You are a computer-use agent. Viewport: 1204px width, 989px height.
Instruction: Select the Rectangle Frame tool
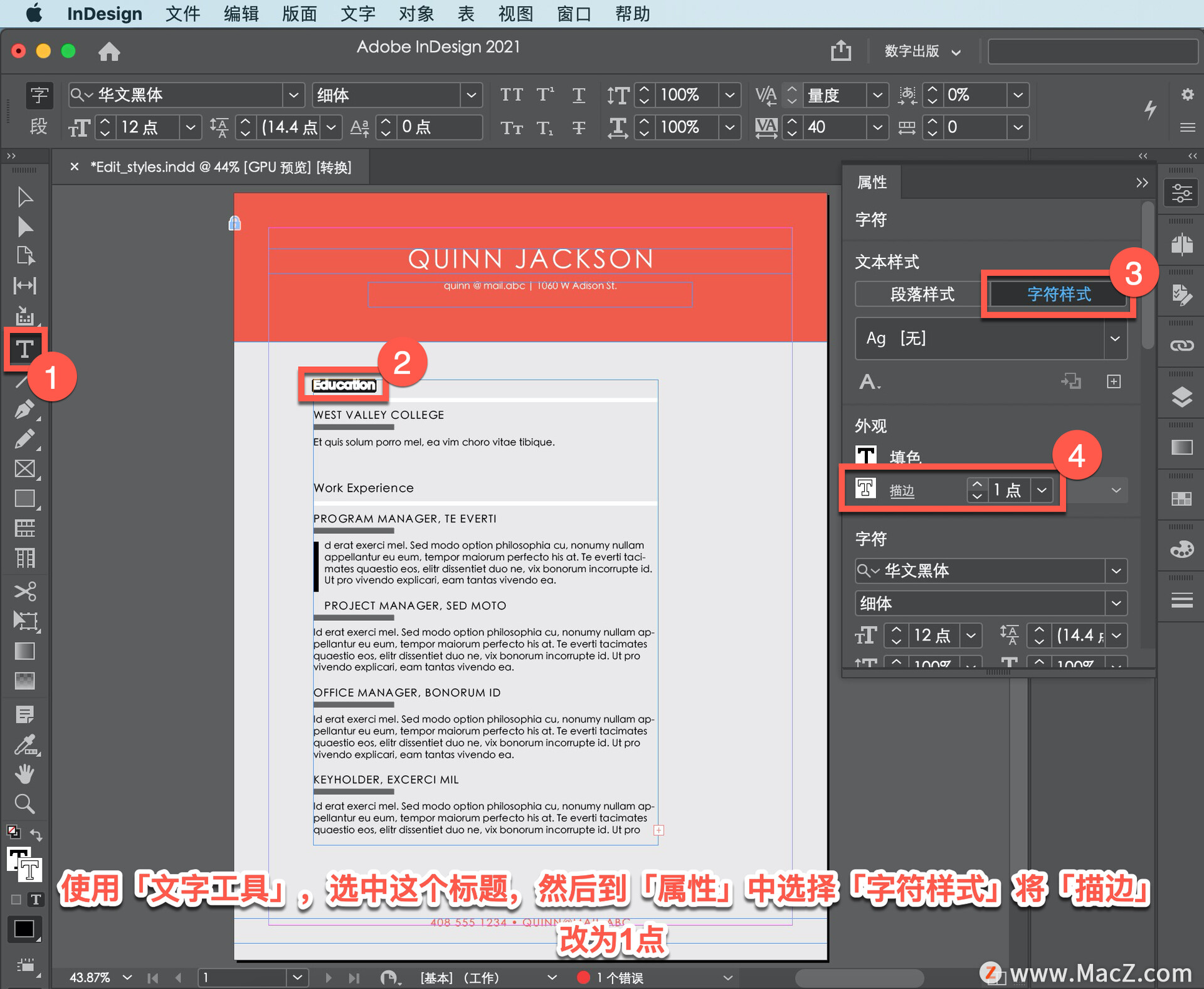25,468
